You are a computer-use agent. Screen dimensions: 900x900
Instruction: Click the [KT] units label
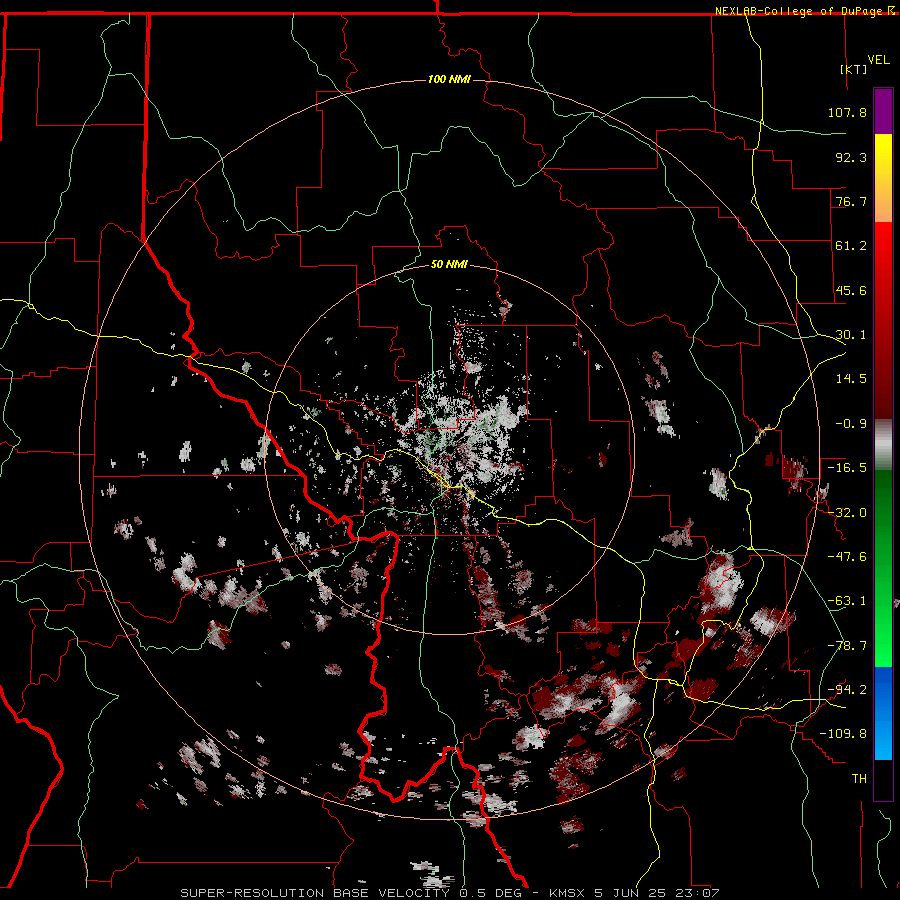click(x=854, y=69)
